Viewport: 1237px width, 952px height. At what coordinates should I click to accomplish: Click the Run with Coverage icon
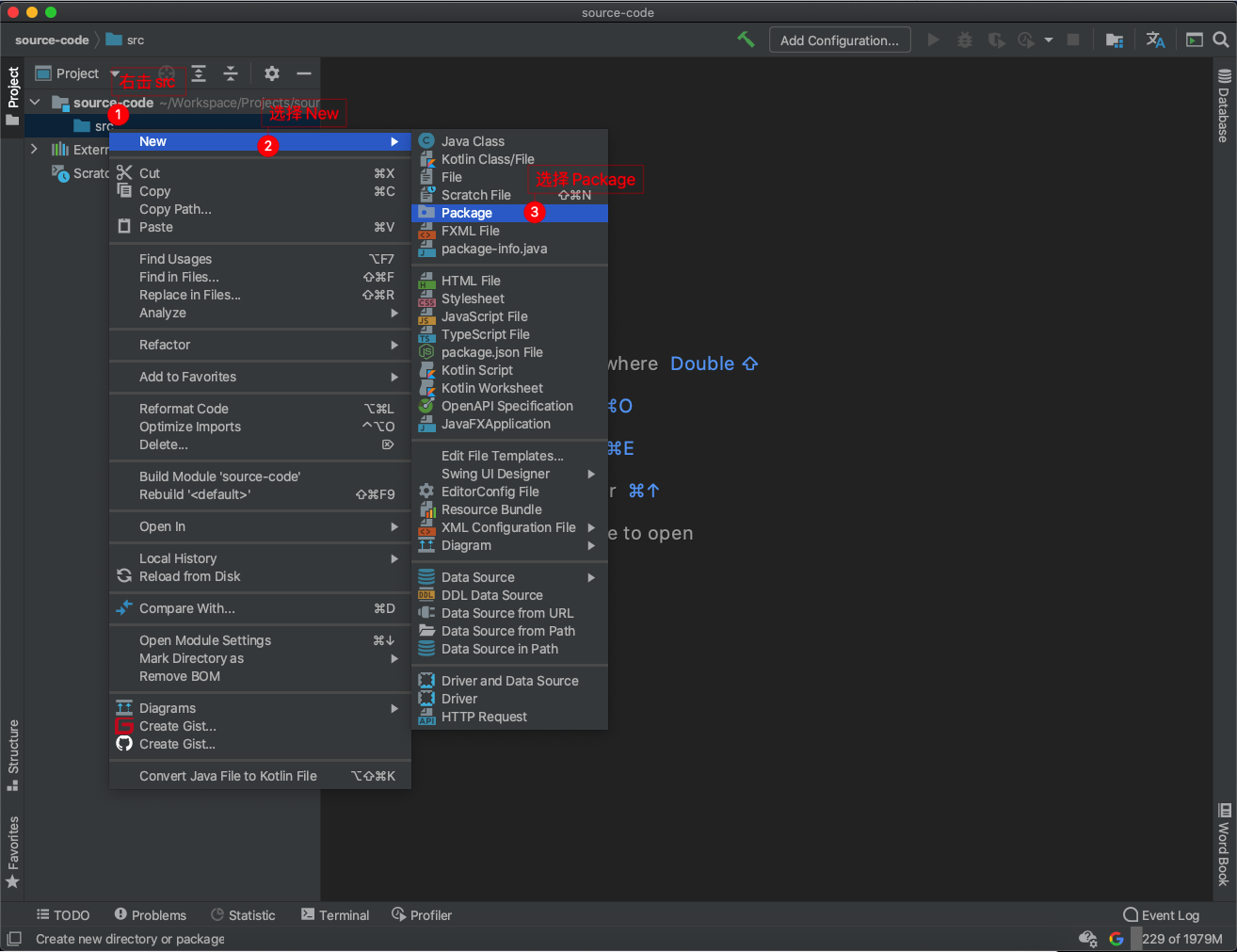(x=996, y=40)
